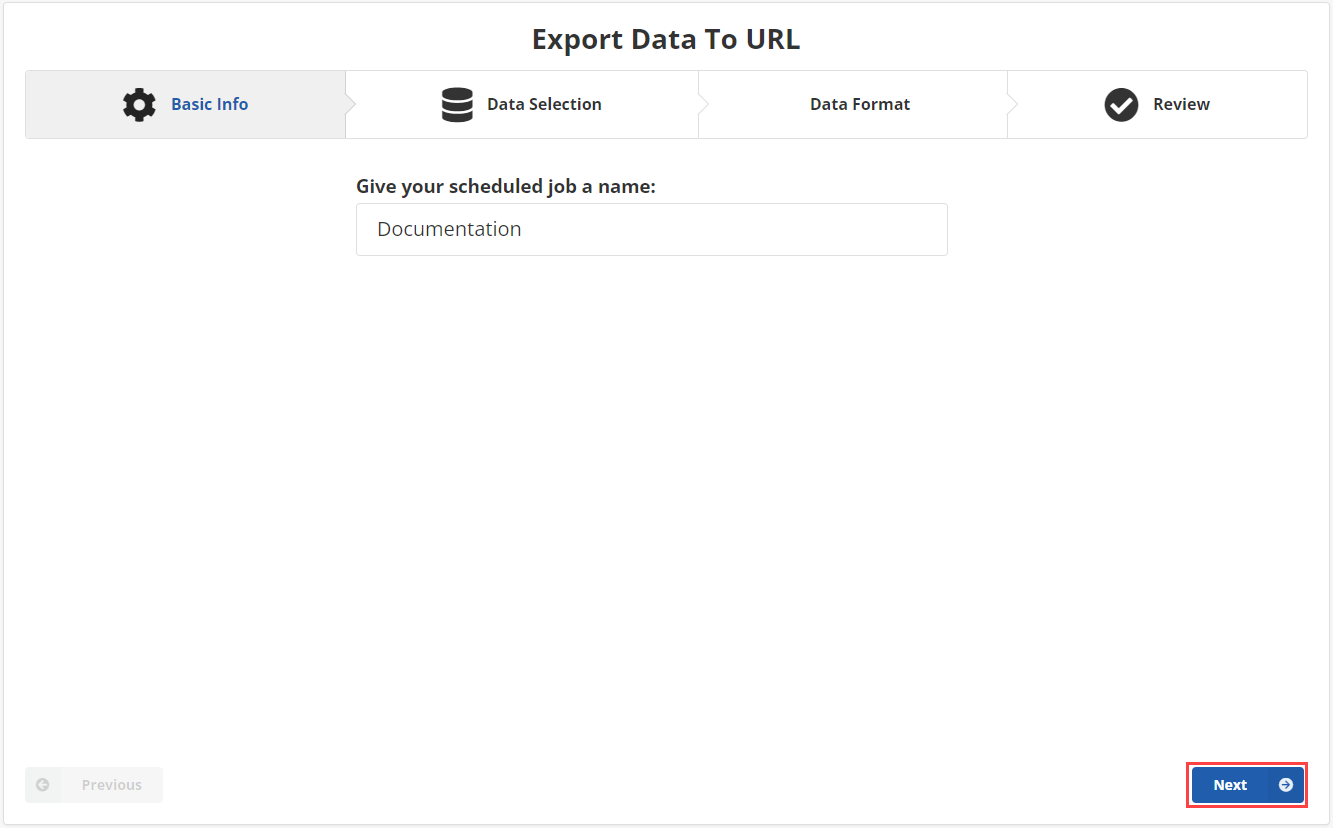The height and width of the screenshot is (828, 1333).
Task: Click chevron separator between Data Format and Review
Action: [x=1011, y=104]
